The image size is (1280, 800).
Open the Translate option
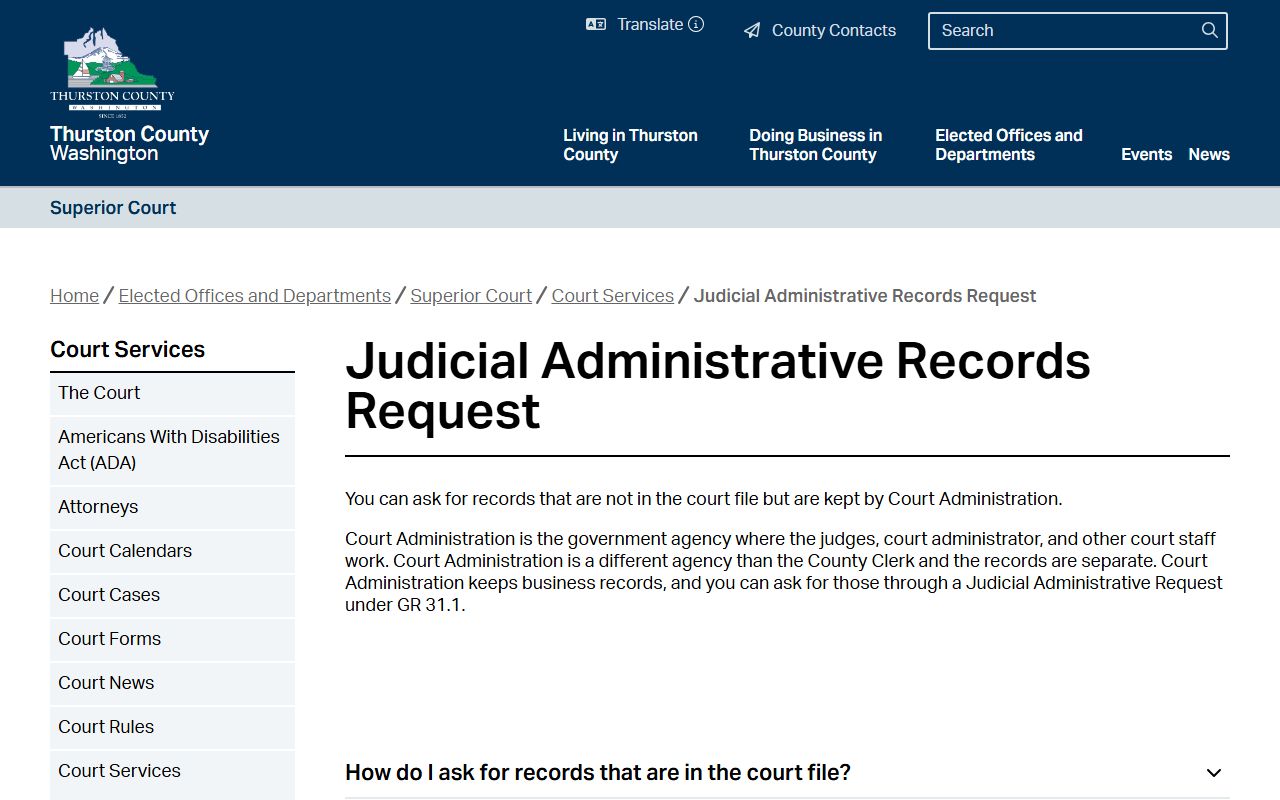pos(650,24)
